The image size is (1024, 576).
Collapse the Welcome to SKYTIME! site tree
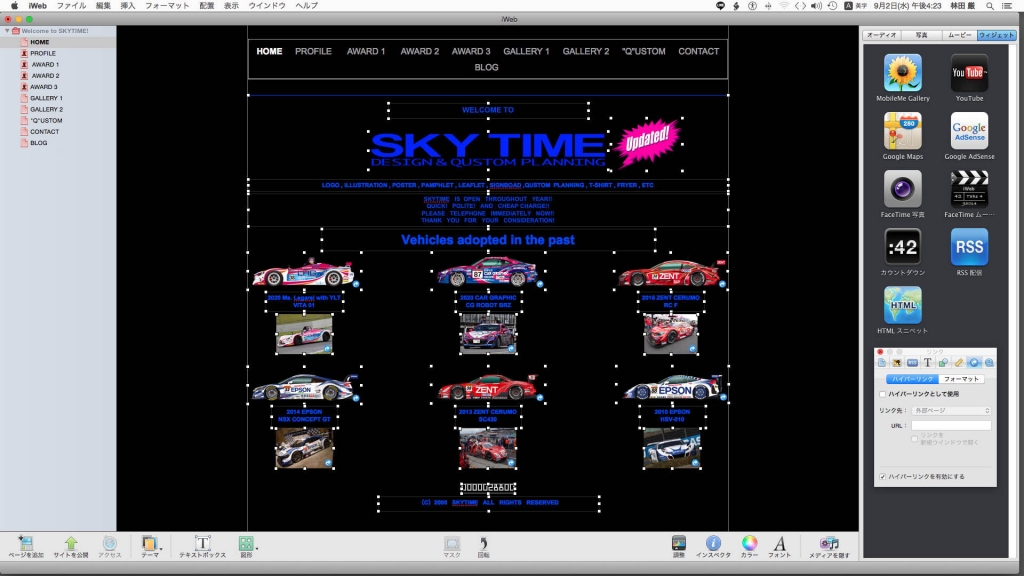coord(7,31)
